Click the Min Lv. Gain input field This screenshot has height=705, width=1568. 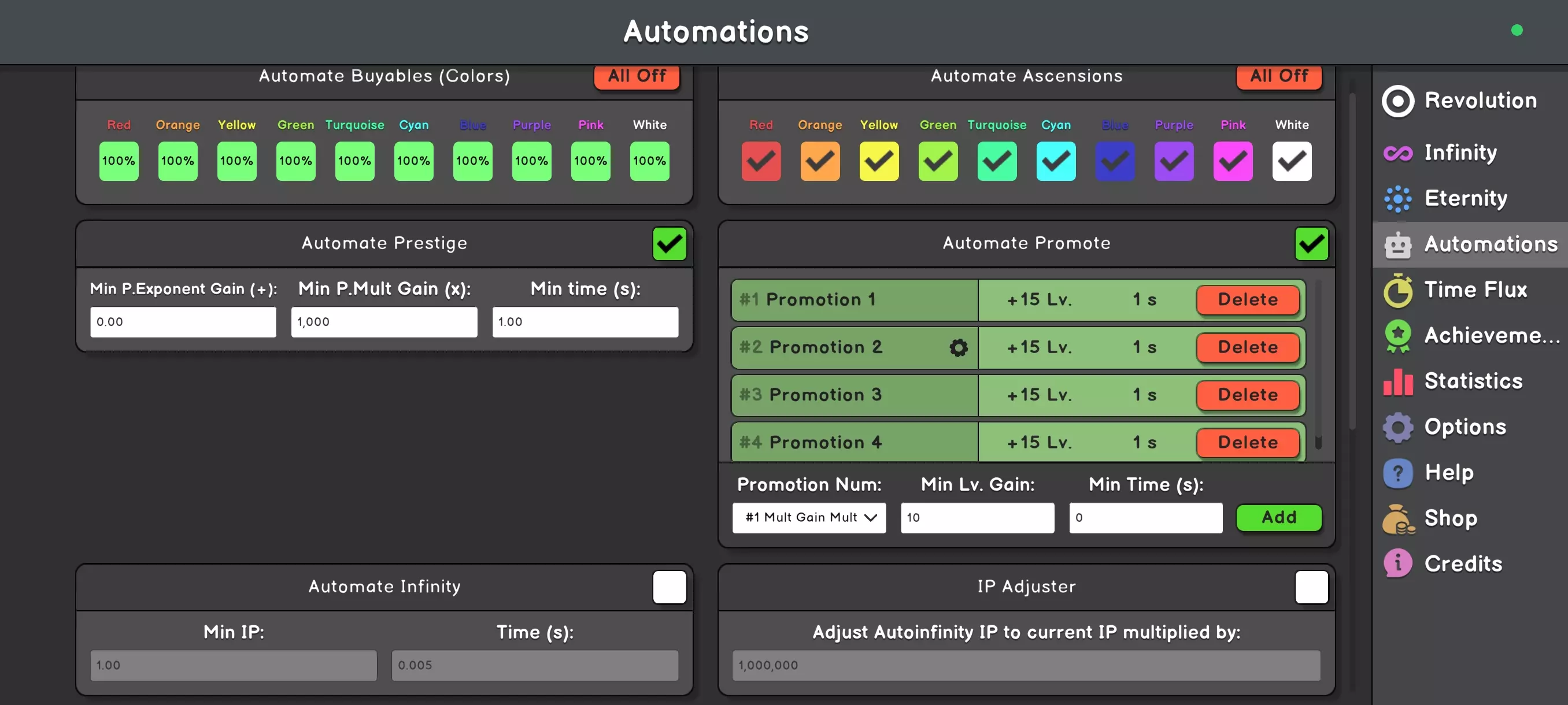(x=977, y=518)
